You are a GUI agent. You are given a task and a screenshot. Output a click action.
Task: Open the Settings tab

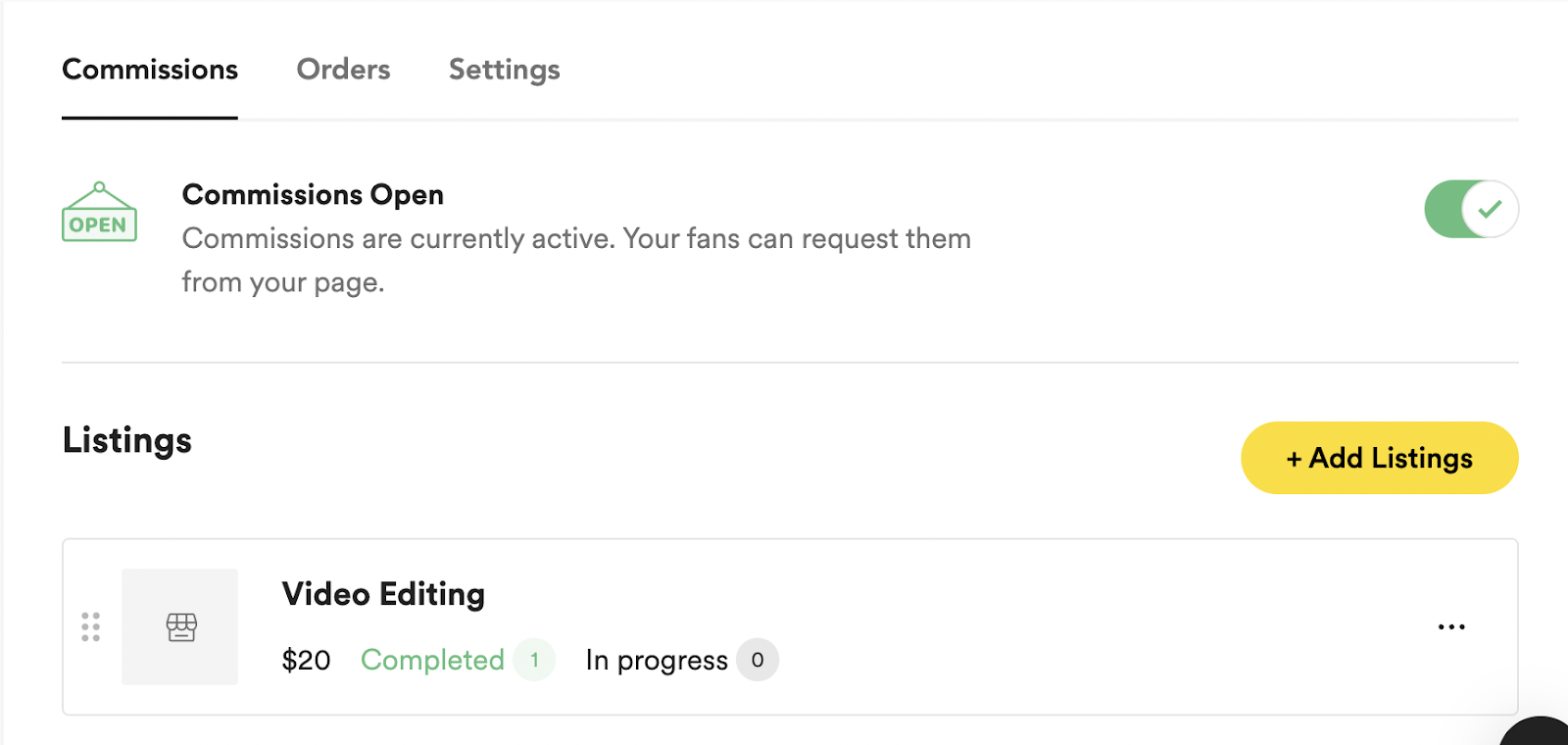point(504,70)
